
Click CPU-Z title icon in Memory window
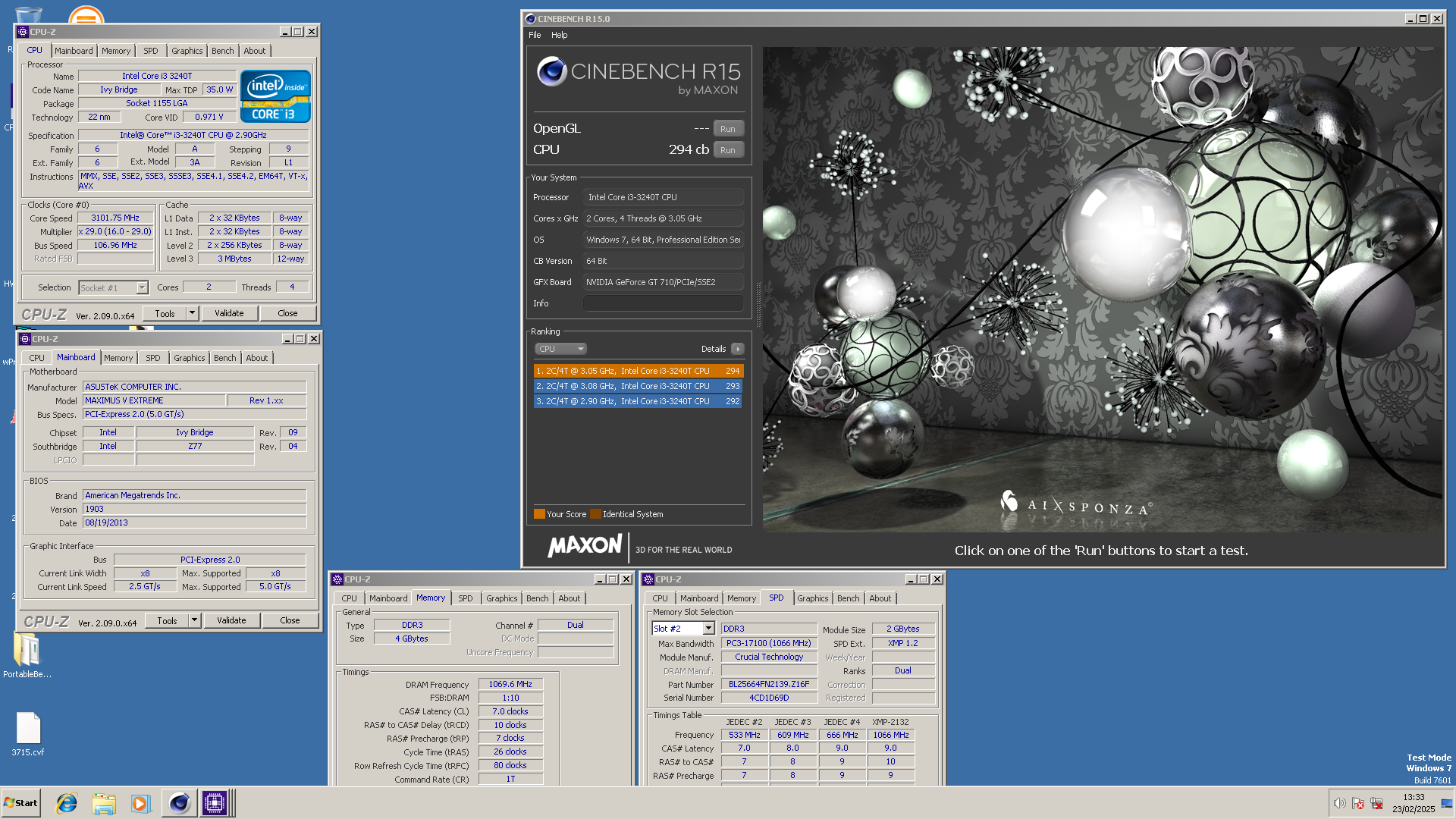(x=337, y=579)
